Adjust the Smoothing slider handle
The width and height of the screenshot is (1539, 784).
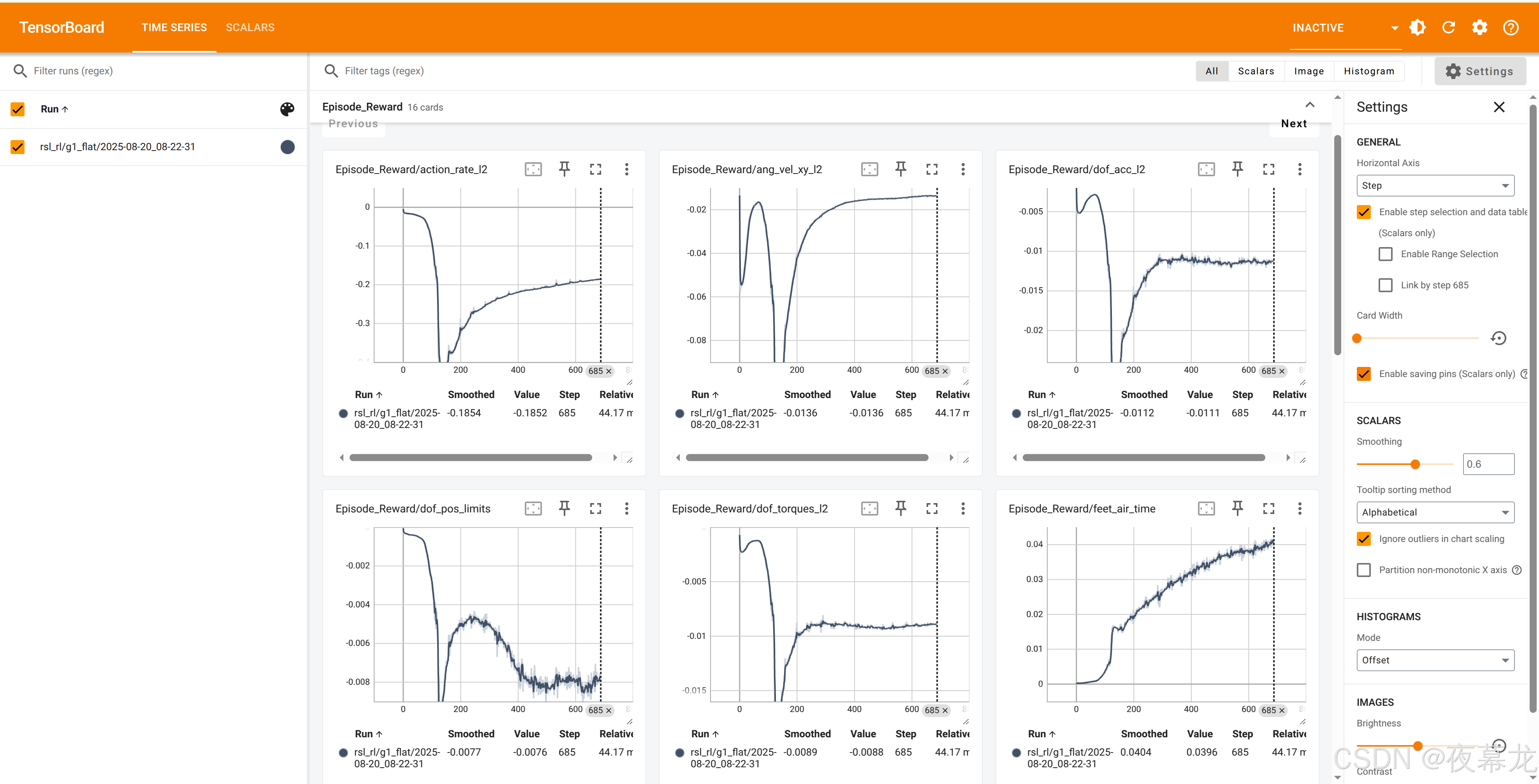tap(1415, 464)
